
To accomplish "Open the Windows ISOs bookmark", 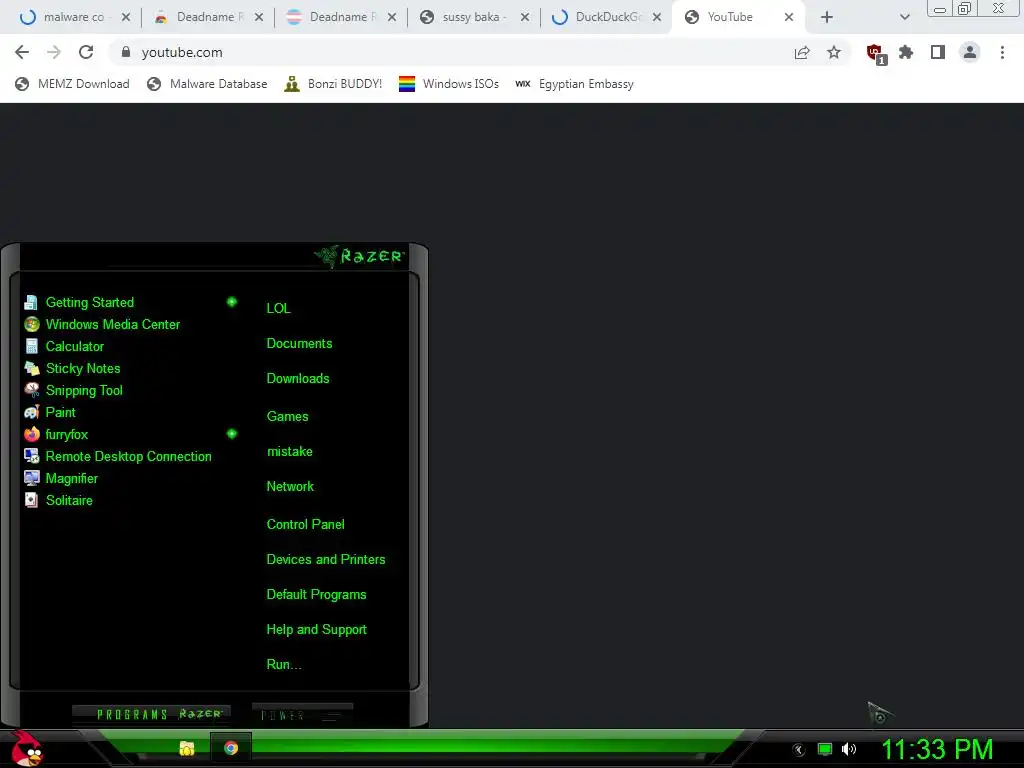I will tap(449, 84).
